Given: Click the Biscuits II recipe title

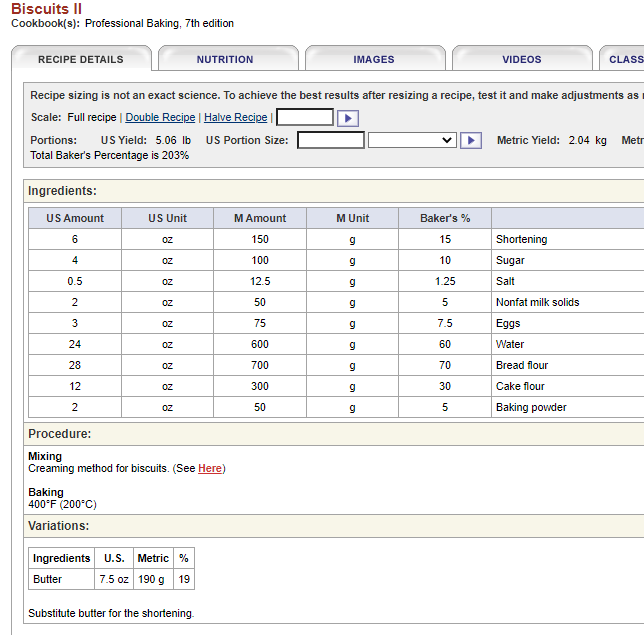Looking at the screenshot, I should tap(46, 9).
